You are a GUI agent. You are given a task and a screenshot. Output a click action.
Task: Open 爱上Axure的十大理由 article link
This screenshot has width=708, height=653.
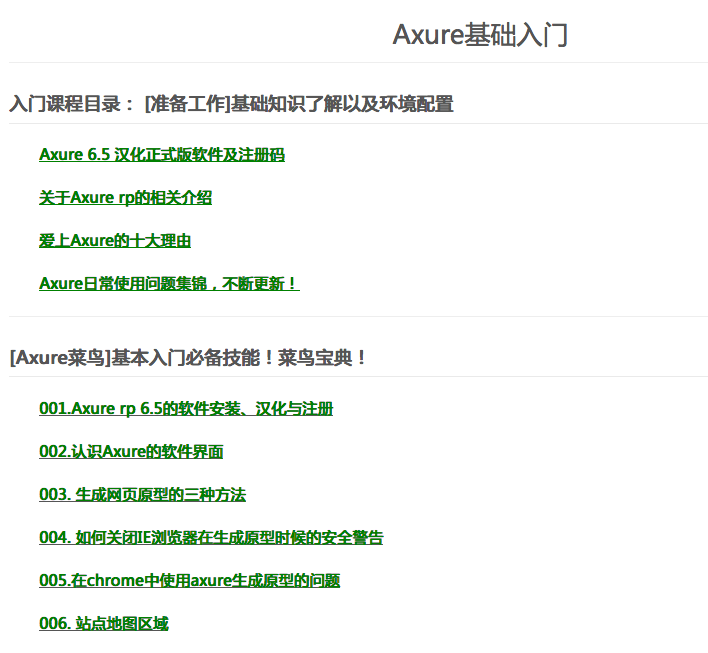[115, 241]
